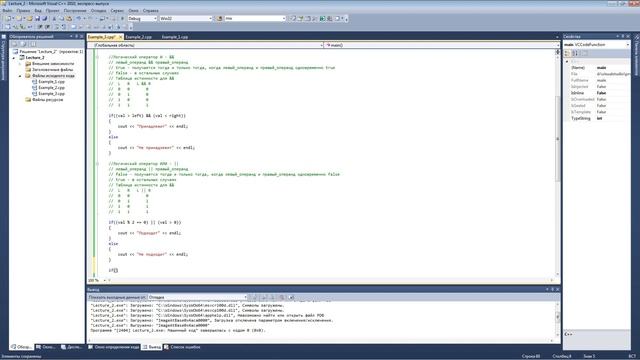Select the IsInline property row
The height and width of the screenshot is (360, 640).
point(599,93)
